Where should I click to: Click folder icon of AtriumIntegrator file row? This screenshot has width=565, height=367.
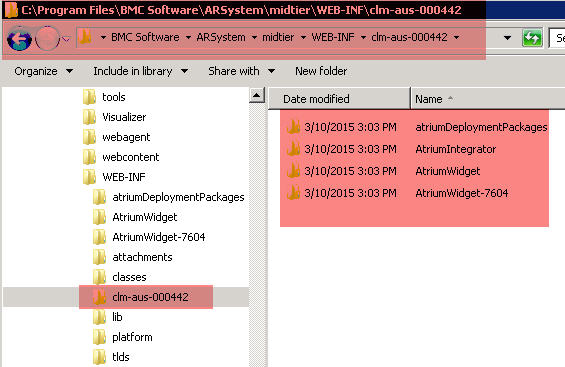pyautogui.click(x=294, y=149)
